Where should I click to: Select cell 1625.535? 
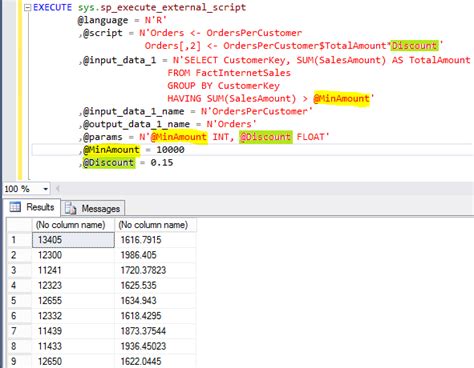click(x=155, y=286)
